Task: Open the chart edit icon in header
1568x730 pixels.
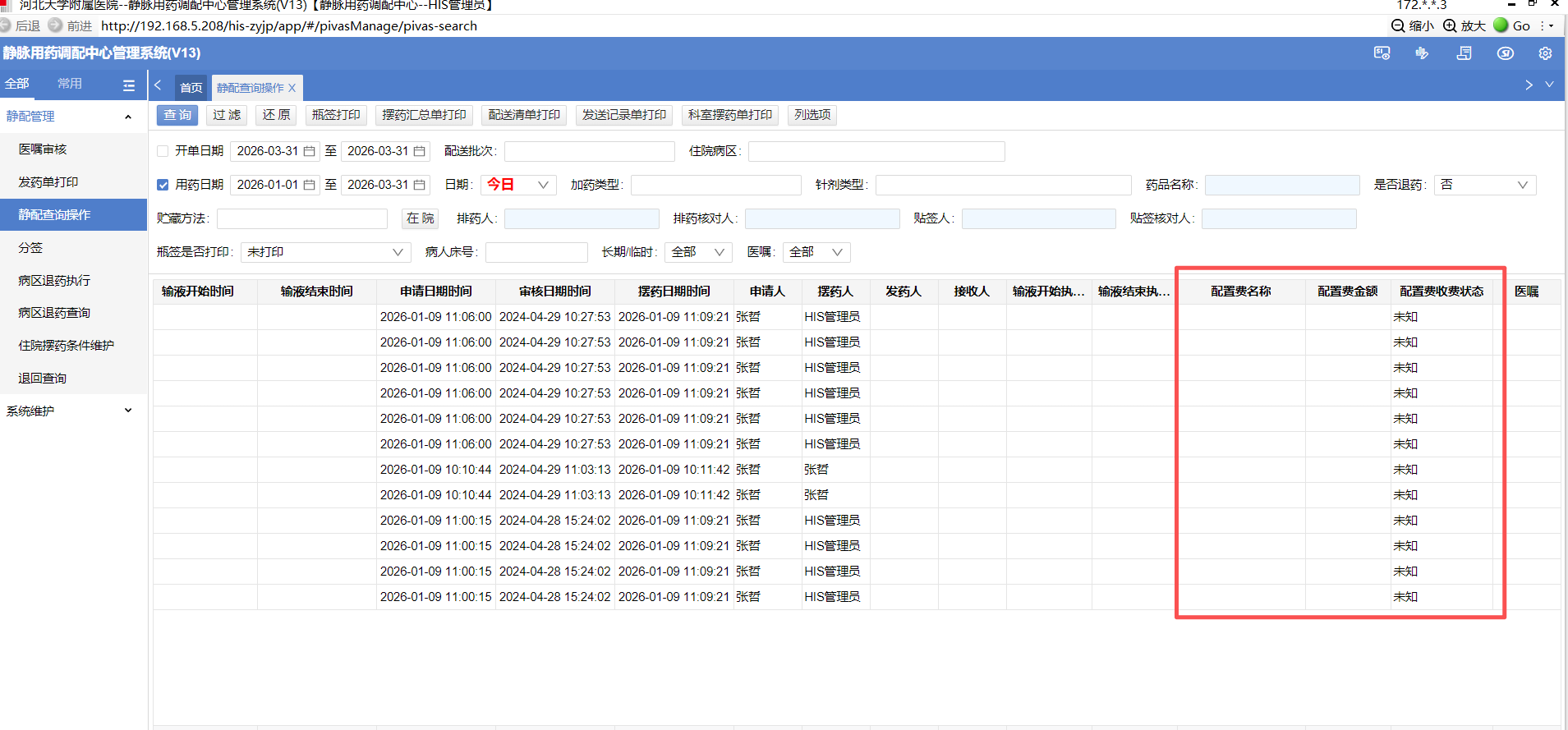Action: pos(1422,53)
